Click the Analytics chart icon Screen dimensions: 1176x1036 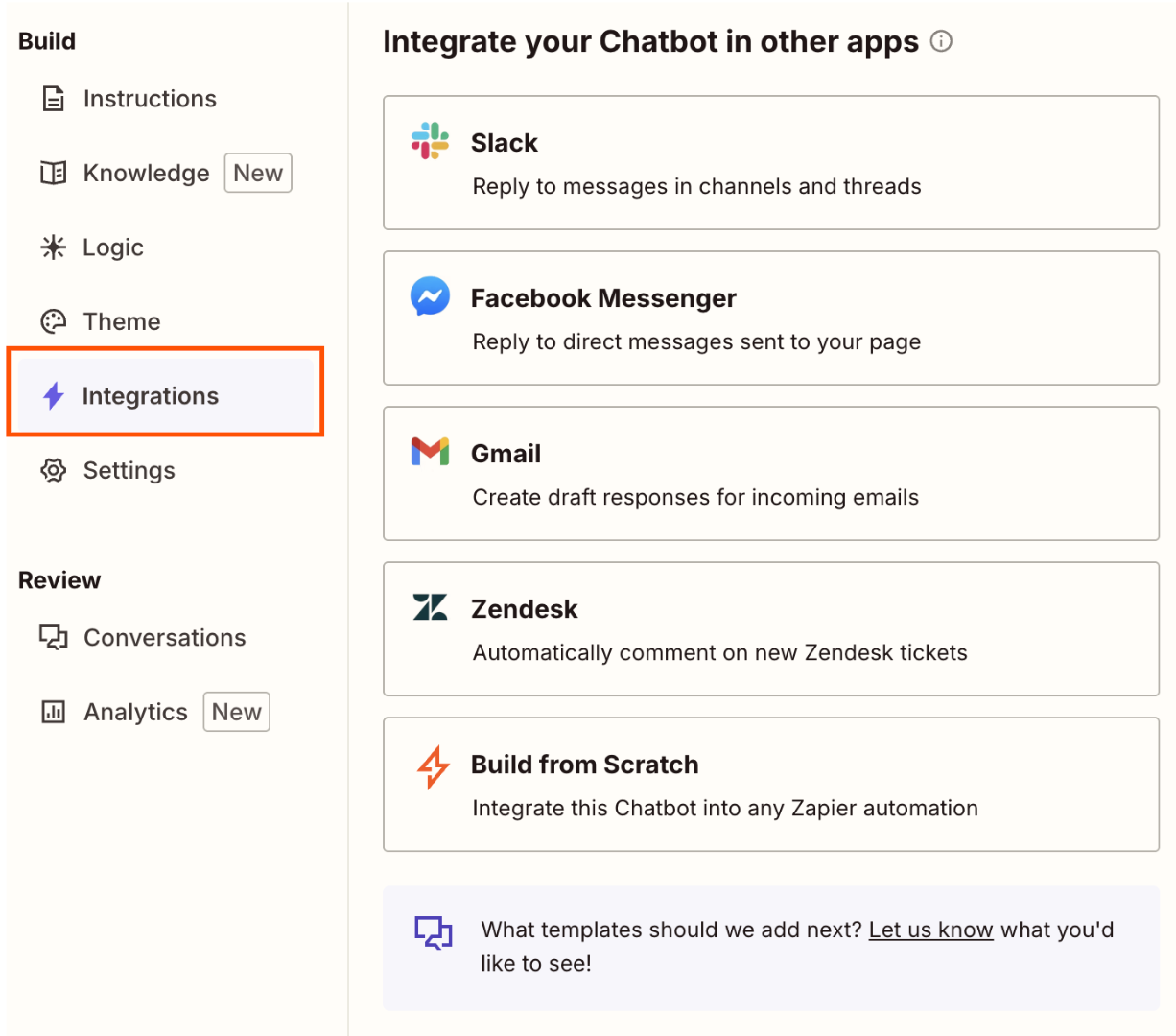click(x=54, y=712)
